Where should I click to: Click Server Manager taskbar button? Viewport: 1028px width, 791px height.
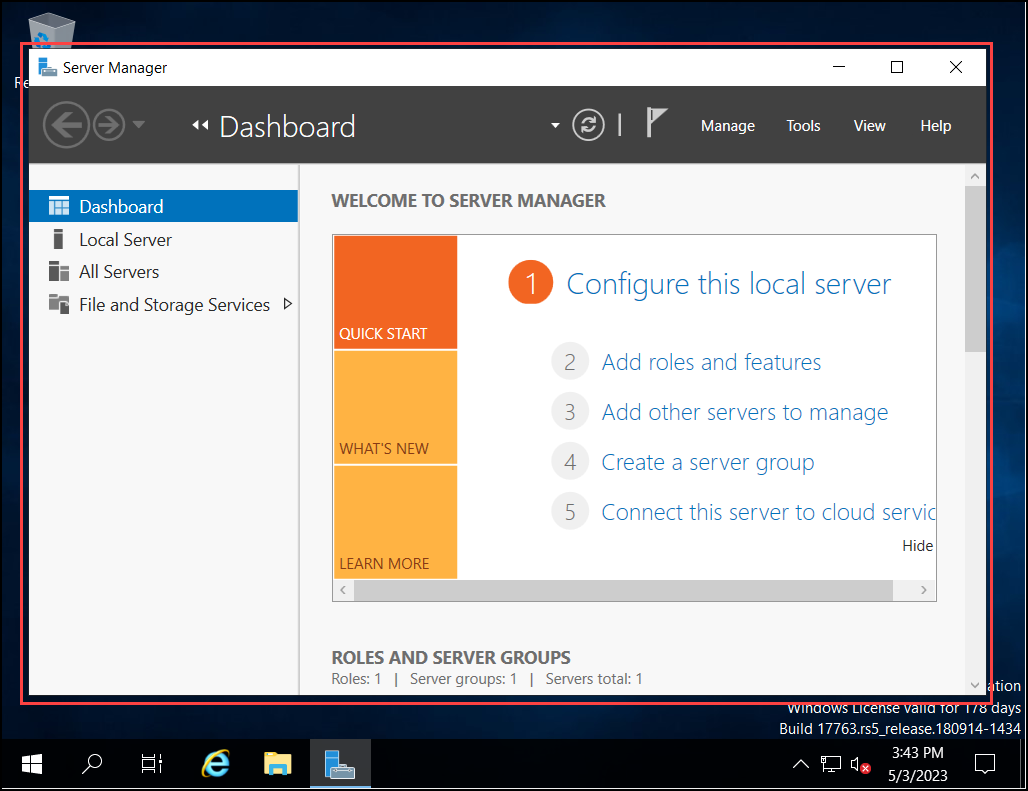(x=340, y=763)
